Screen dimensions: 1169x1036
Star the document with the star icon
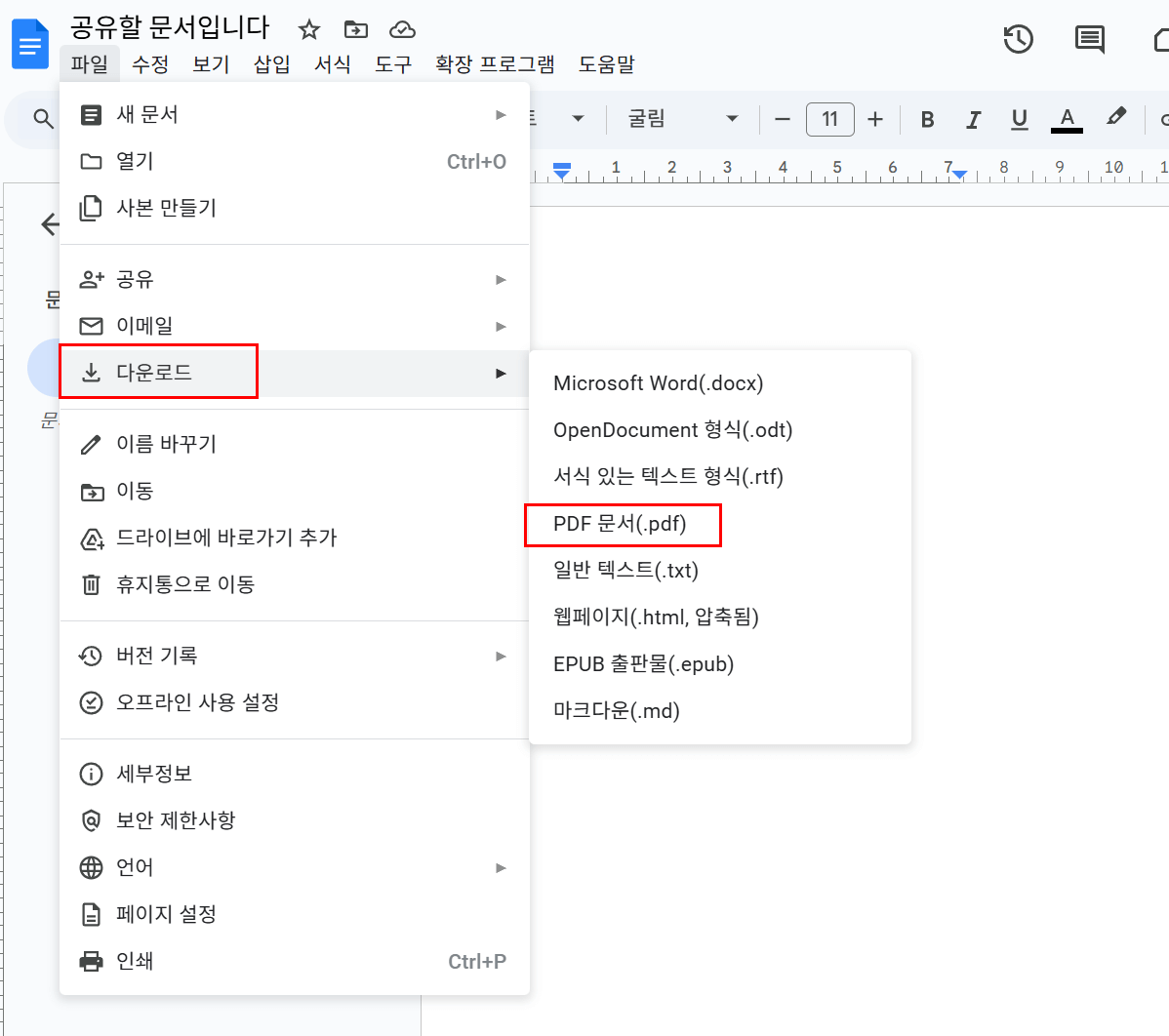click(x=308, y=30)
